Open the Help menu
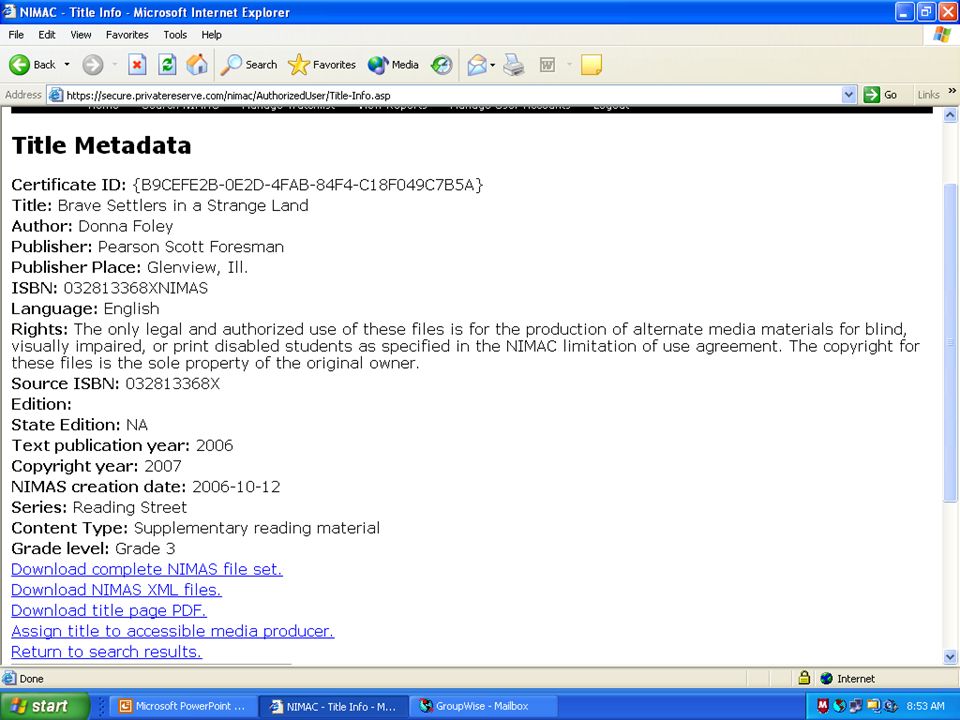The height and width of the screenshot is (720, 960). click(211, 35)
